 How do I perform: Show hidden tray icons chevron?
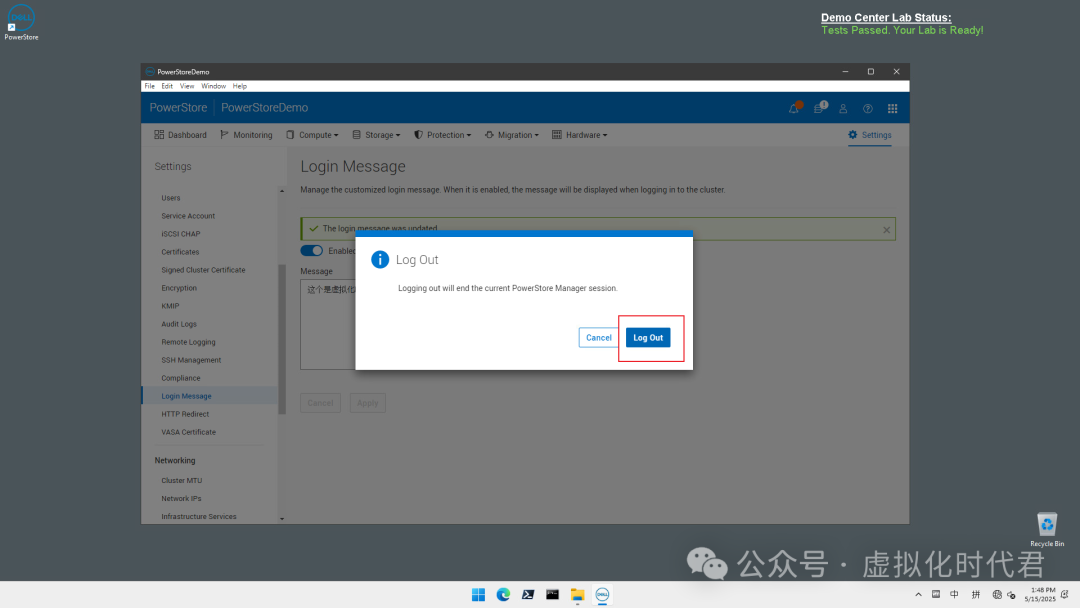tap(918, 594)
